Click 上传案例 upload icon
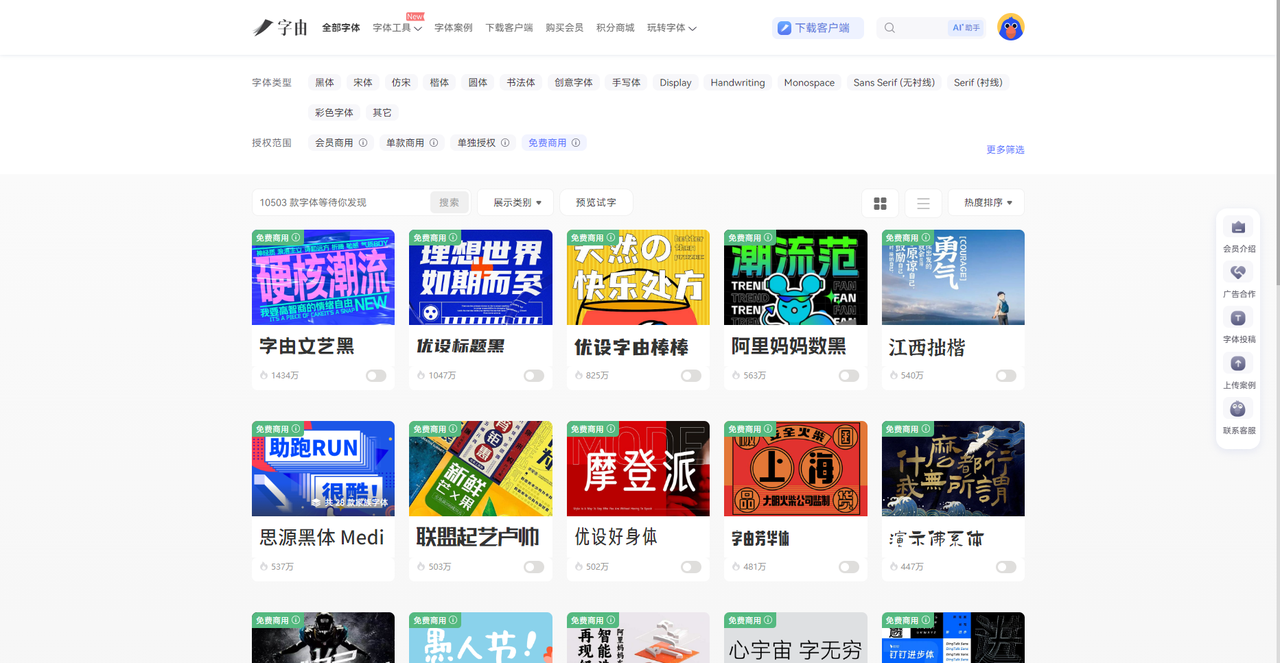 (x=1238, y=365)
